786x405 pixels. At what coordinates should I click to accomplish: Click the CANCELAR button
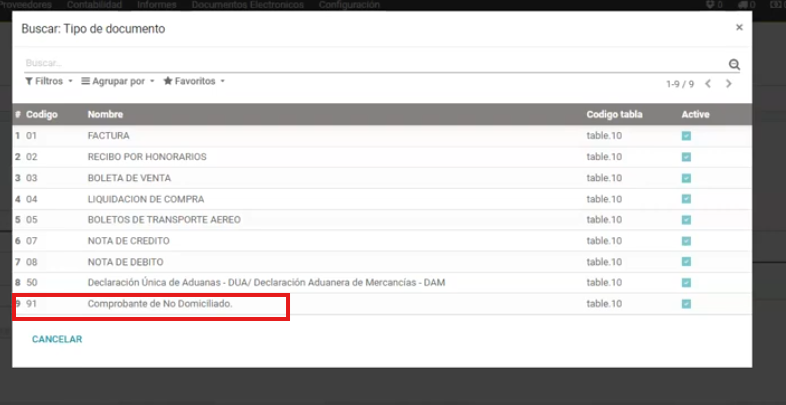coord(57,339)
